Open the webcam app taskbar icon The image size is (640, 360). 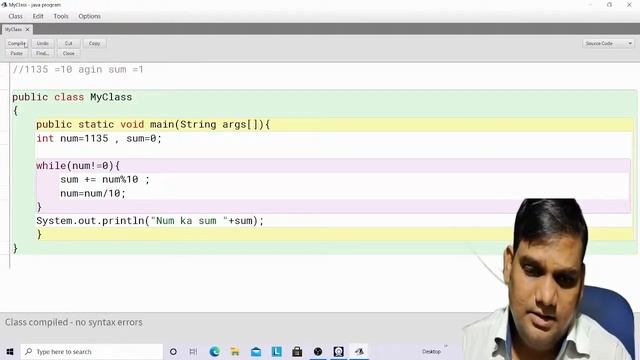[x=338, y=351]
